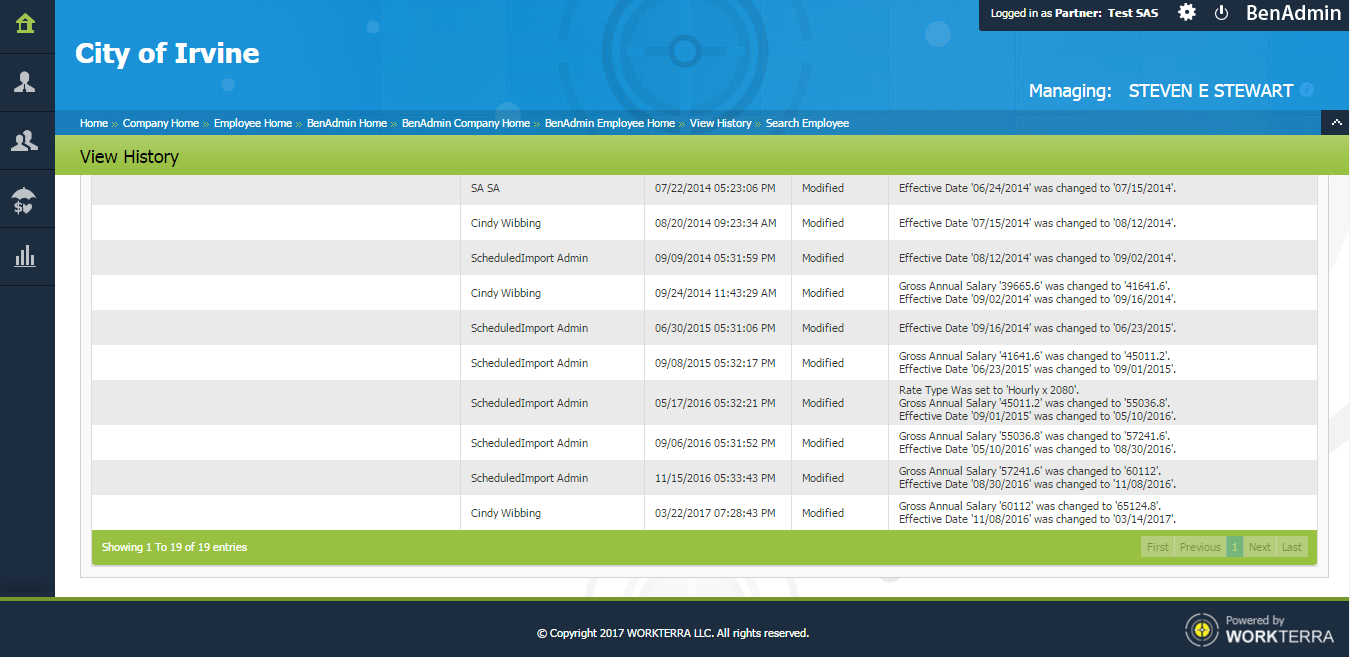1350x657 pixels.
Task: Click Effective Date '09/16/2014' to '06/23/2015' text
Action: coord(1037,328)
